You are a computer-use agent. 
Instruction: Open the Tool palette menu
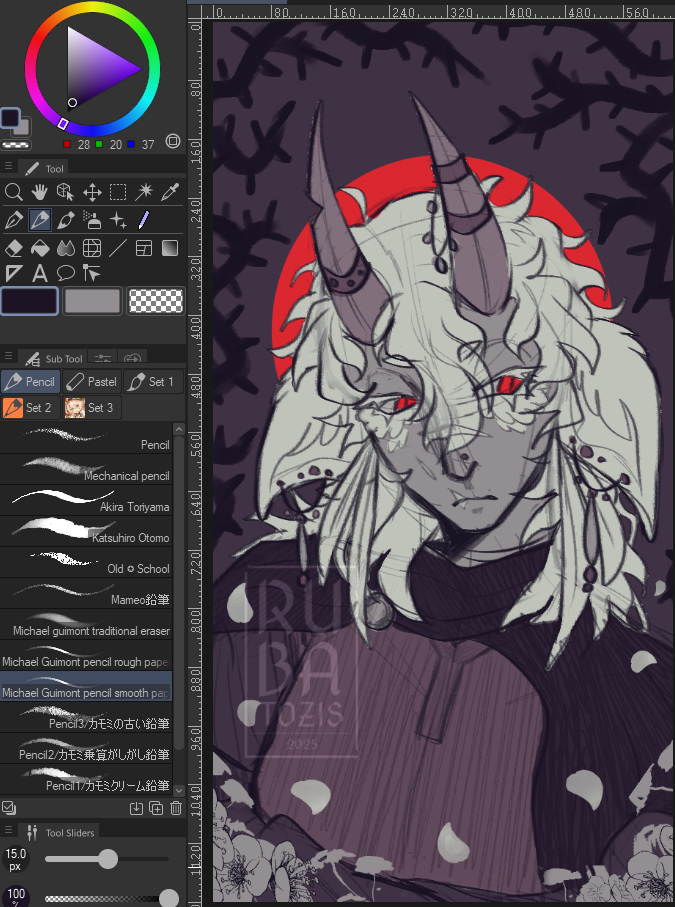coord(9,168)
